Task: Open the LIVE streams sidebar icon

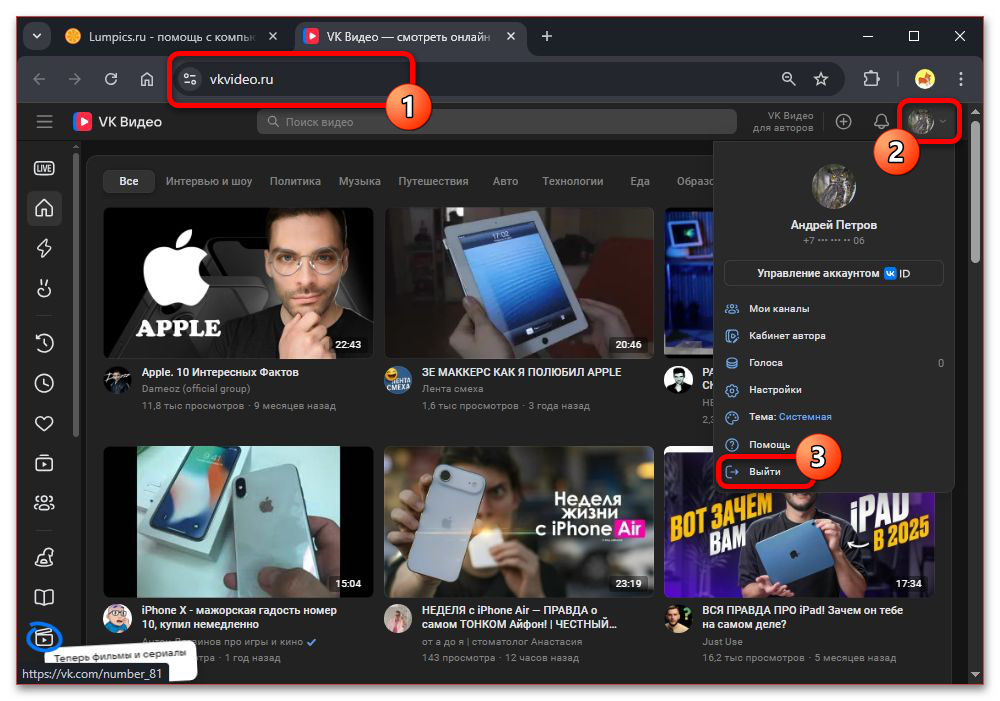Action: click(44, 168)
